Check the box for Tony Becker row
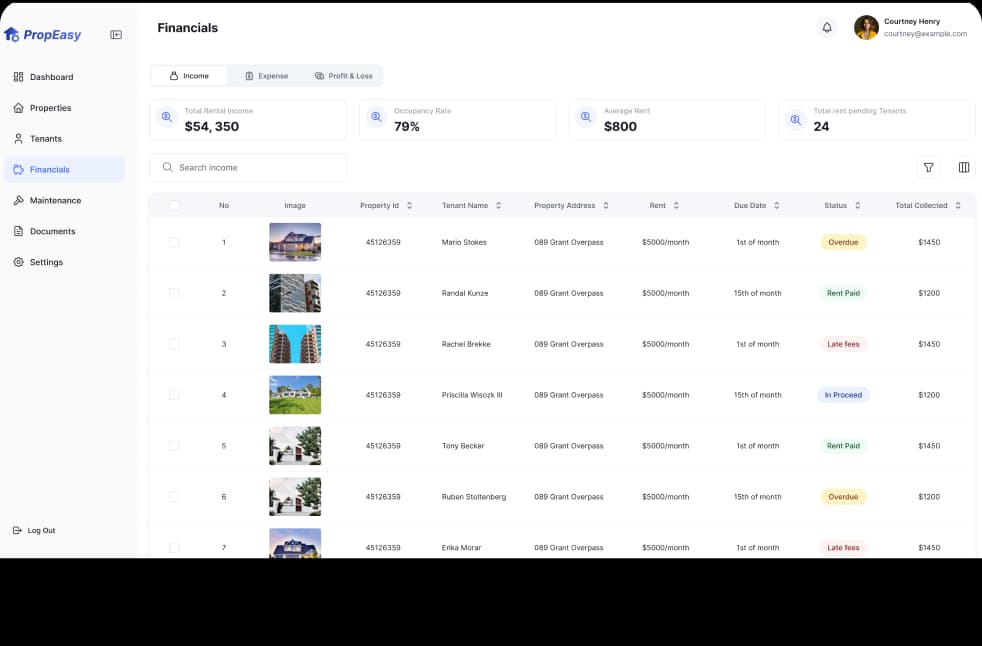 click(174, 445)
